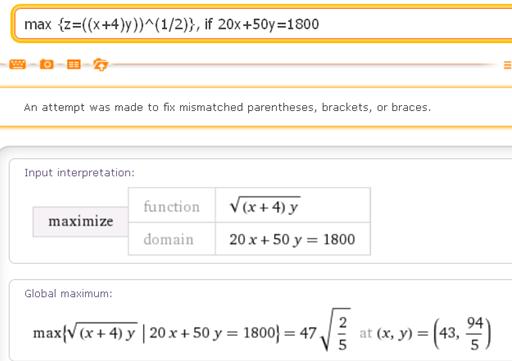Open the data table input icon
The height and width of the screenshot is (361, 512).
74,64
